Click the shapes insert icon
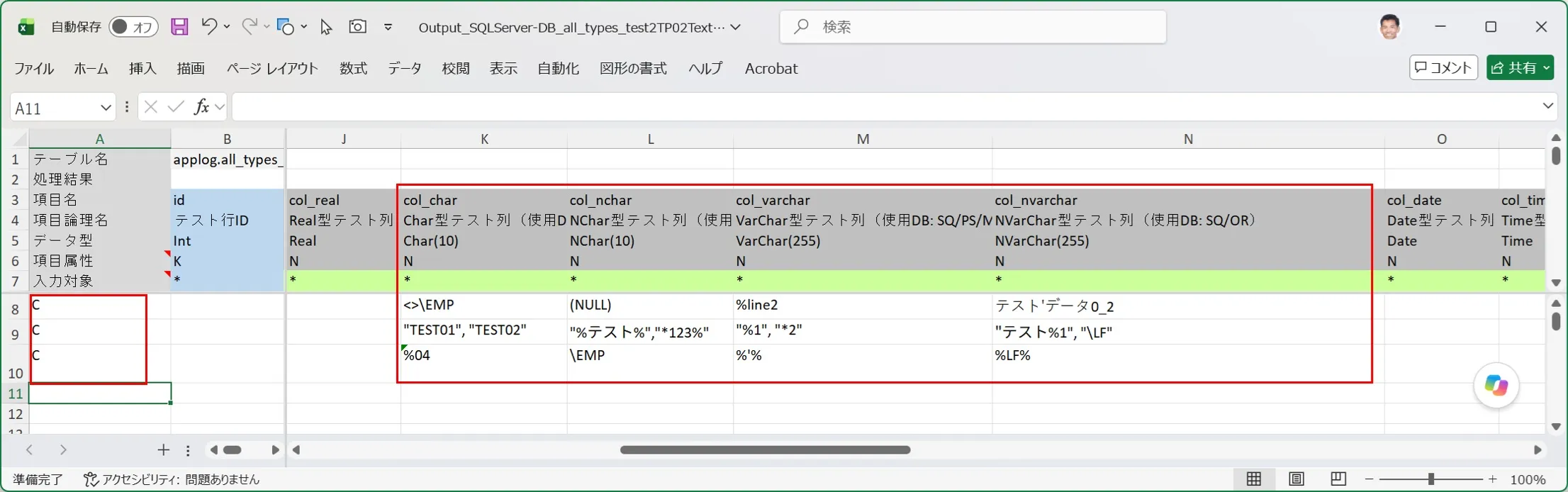Viewport: 1568px width, 492px height. tap(286, 27)
